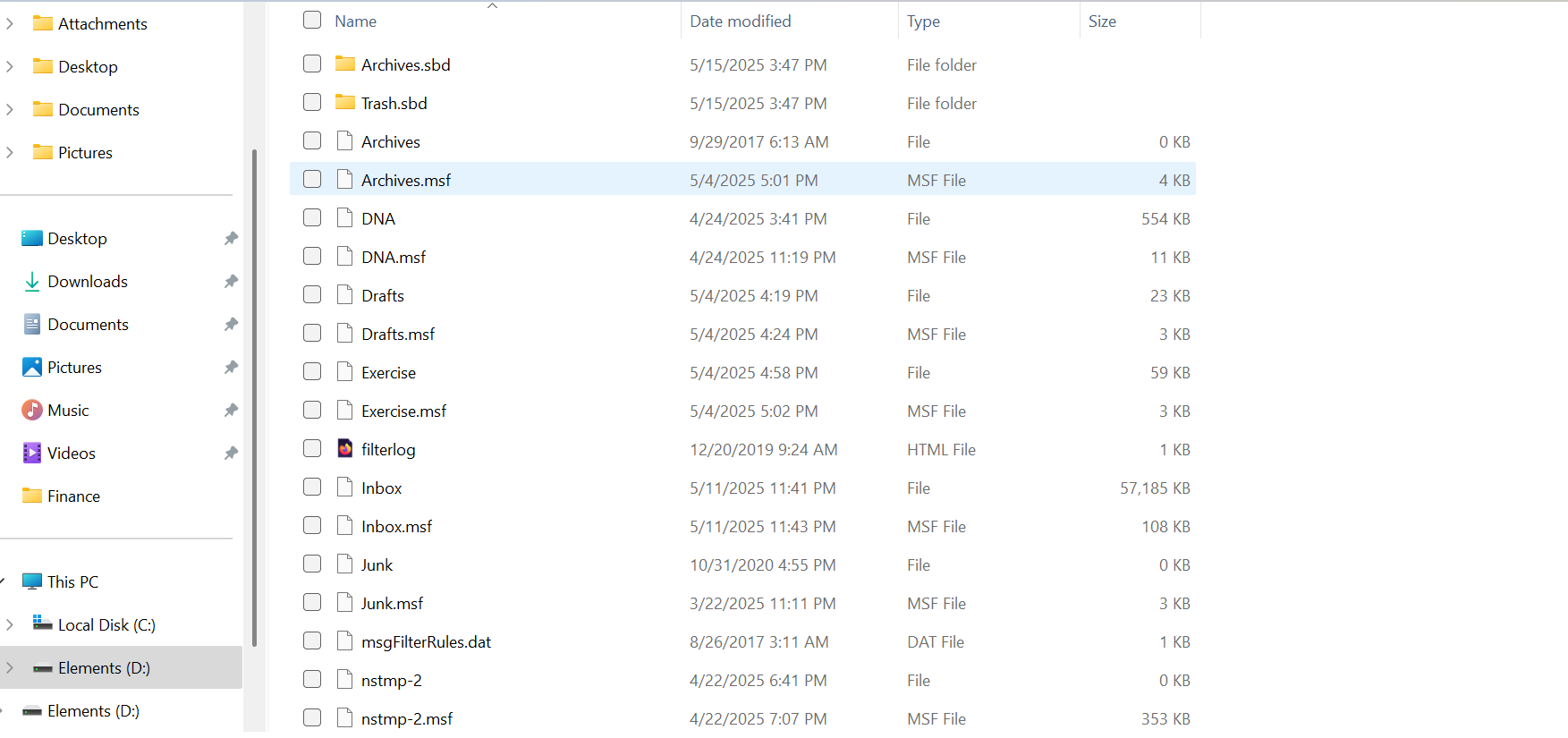Open the Archives.sbd folder icon
Viewport: 1568px width, 738px height.
pos(345,64)
